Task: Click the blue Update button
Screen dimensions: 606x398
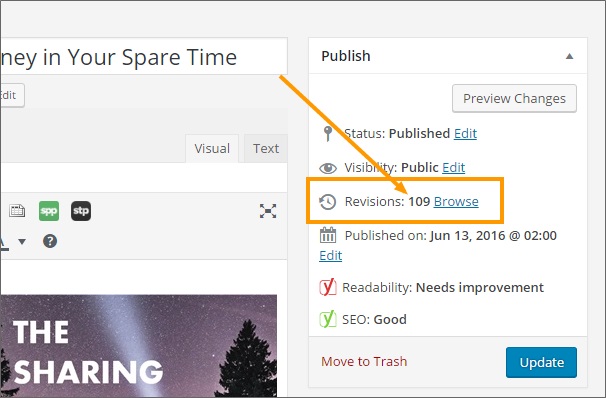Action: click(x=541, y=362)
